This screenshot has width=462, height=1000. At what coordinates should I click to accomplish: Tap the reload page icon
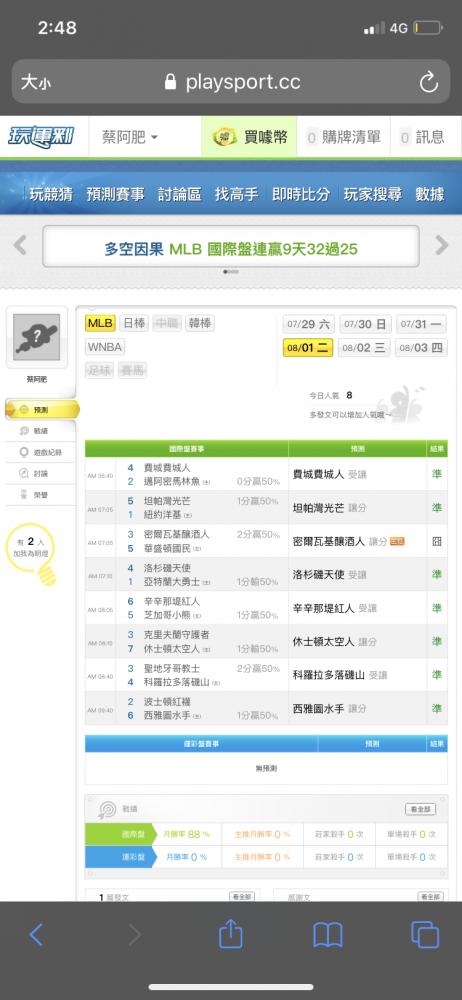click(428, 82)
